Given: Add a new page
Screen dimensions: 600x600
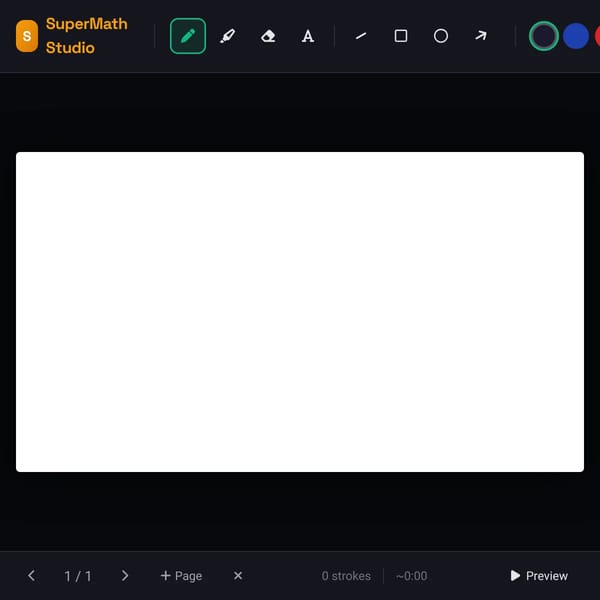Looking at the screenshot, I should pos(181,576).
